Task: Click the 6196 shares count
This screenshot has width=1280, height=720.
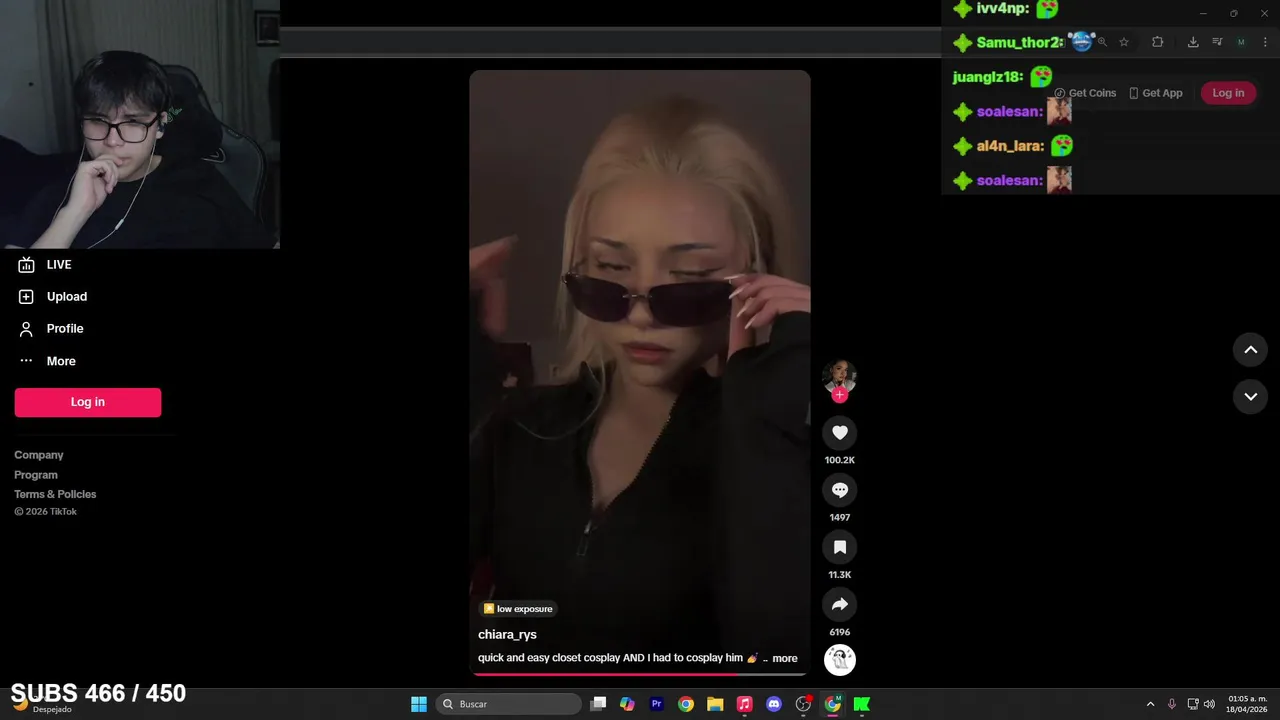Action: coord(840,632)
